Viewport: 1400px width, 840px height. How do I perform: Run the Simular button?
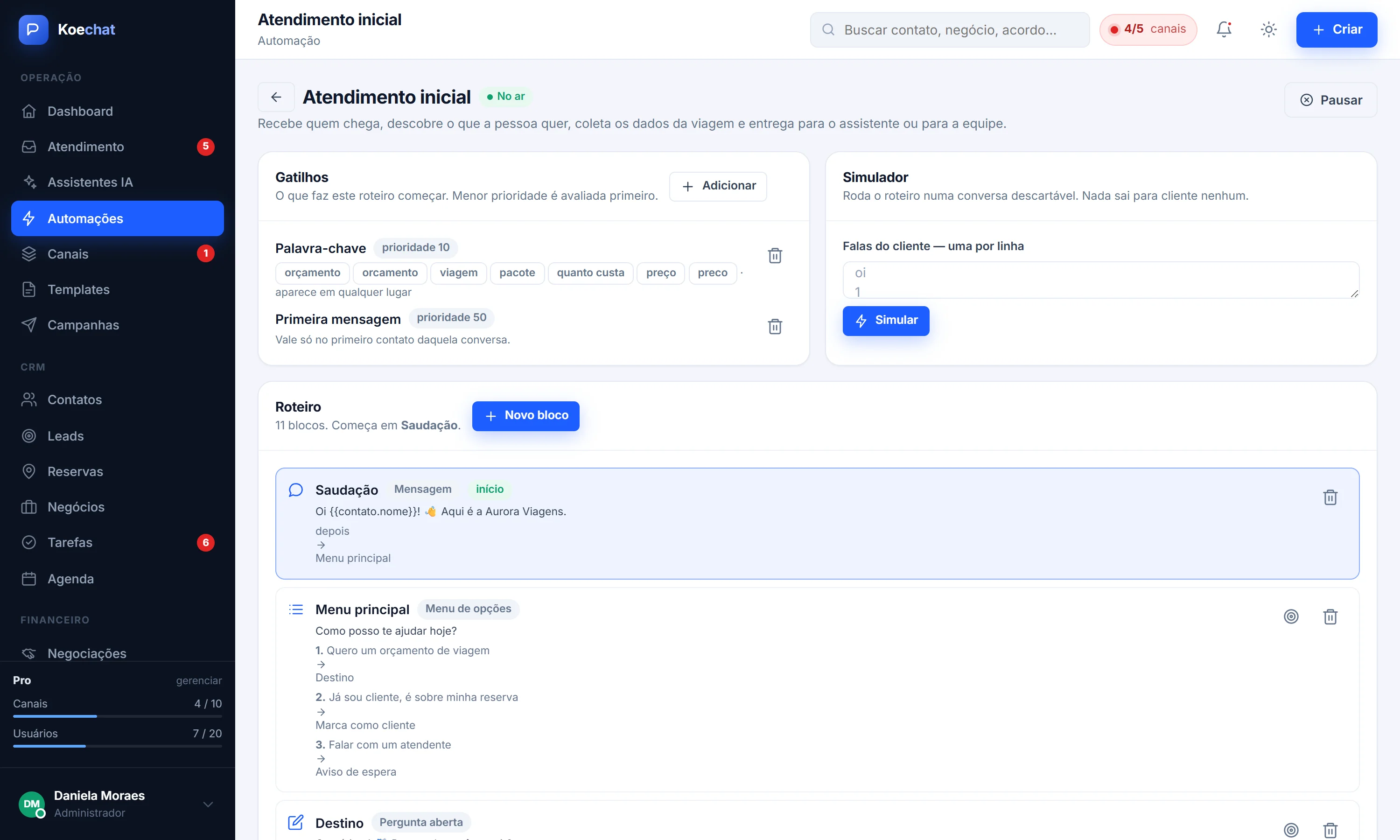pos(886,321)
